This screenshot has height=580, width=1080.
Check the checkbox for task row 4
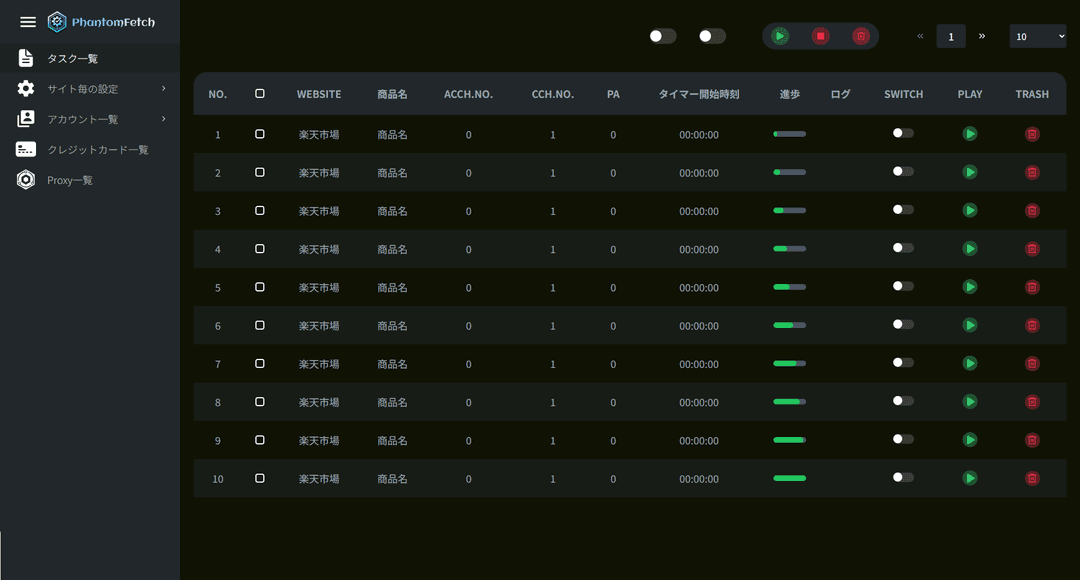(x=260, y=248)
